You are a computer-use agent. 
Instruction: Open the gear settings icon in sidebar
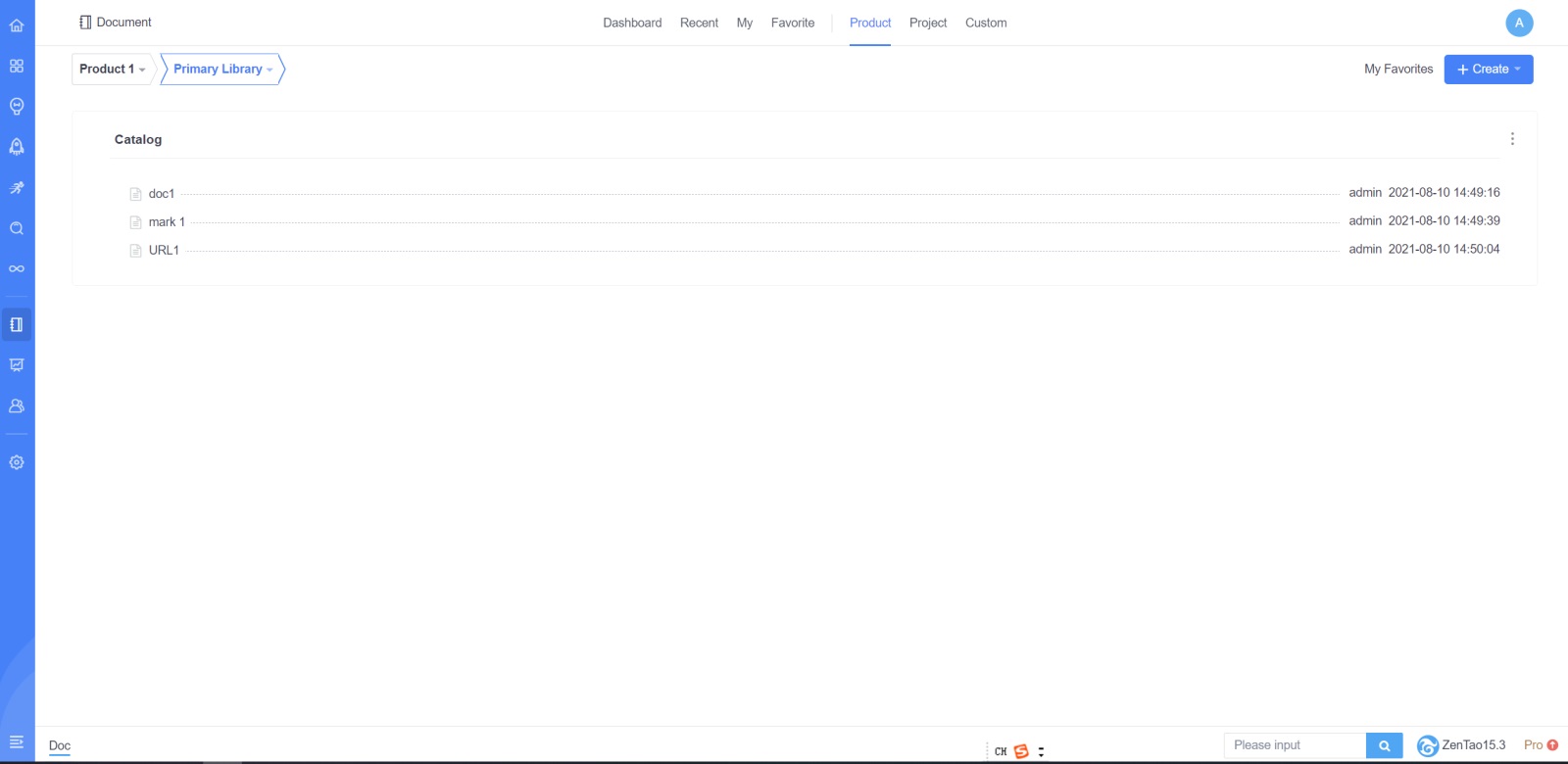click(17, 462)
